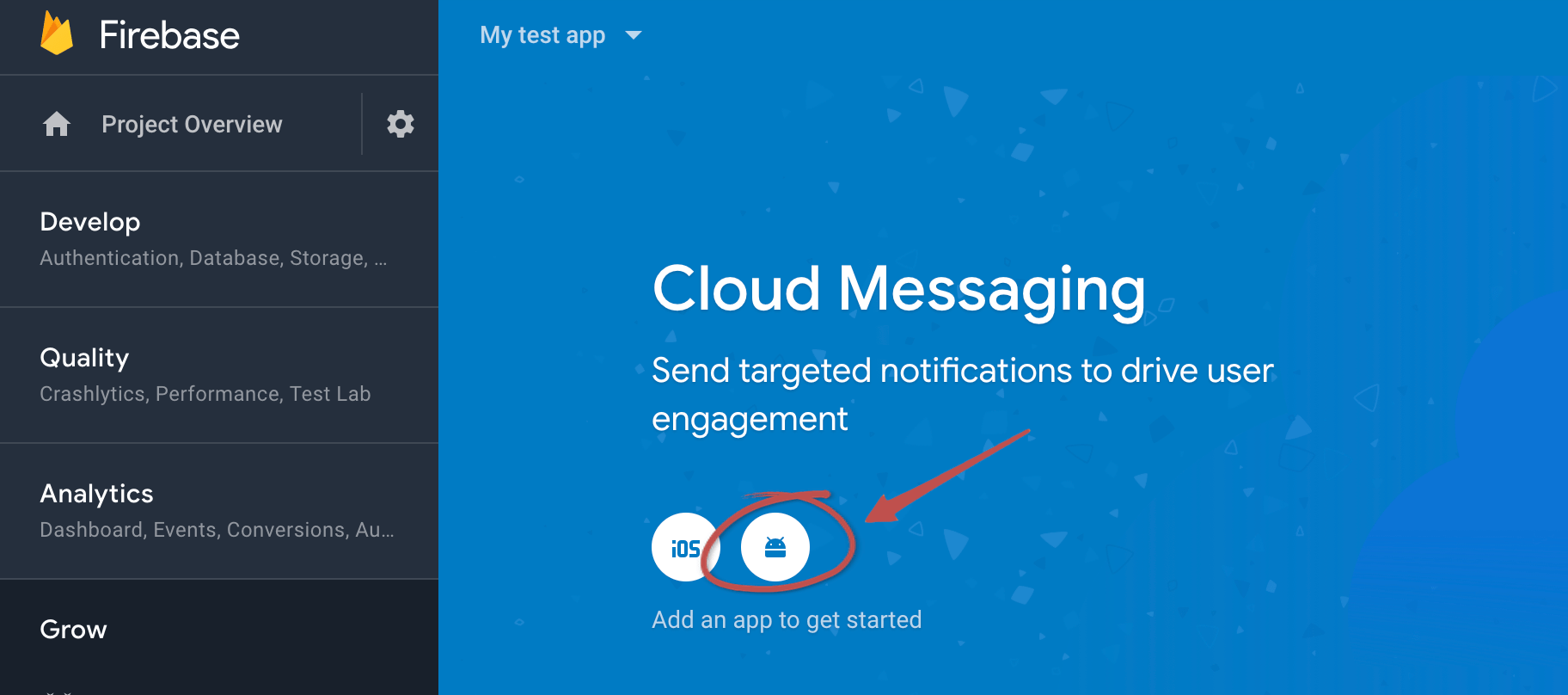
Task: Select the Authentication, Database, Storage subtitle
Action: tap(213, 258)
